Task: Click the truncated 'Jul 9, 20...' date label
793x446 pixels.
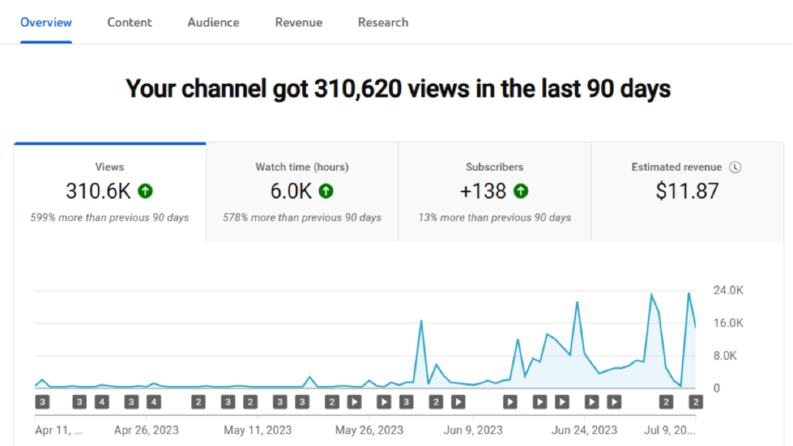Action: pos(670,430)
